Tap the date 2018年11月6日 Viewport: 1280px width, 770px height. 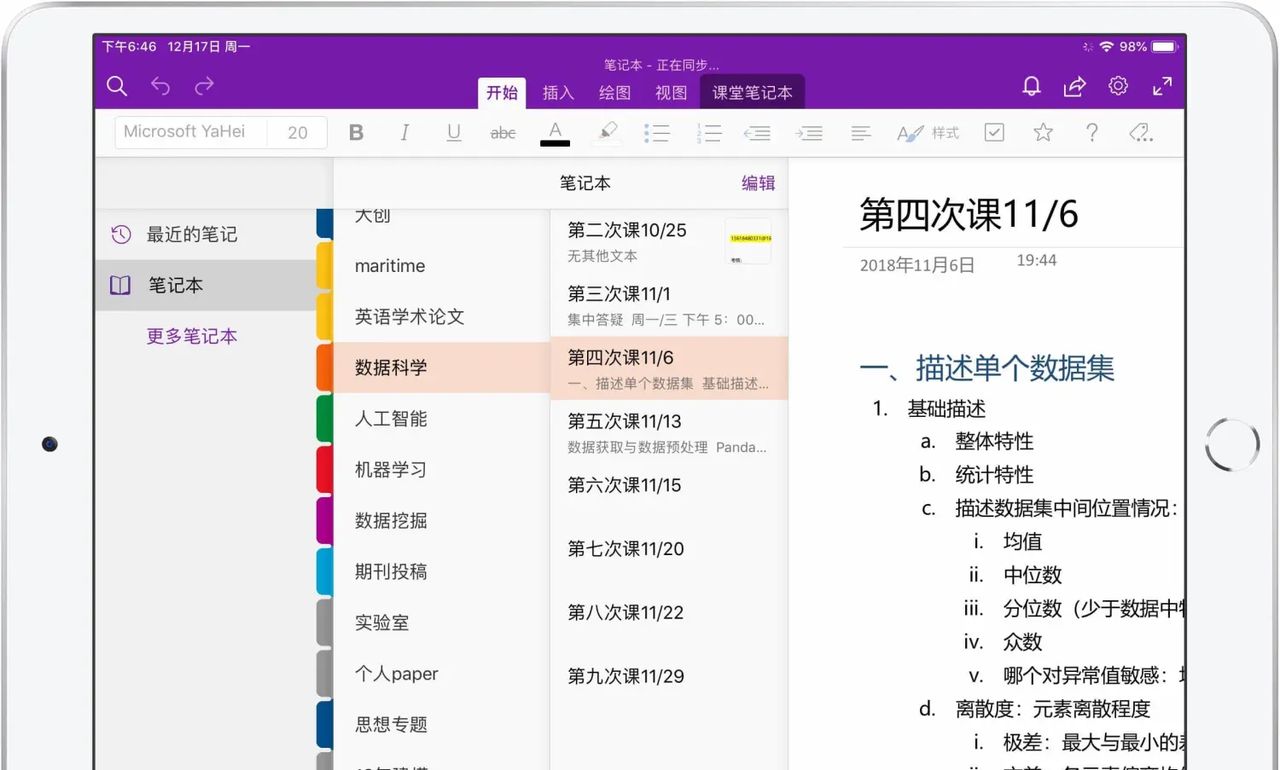tap(917, 265)
